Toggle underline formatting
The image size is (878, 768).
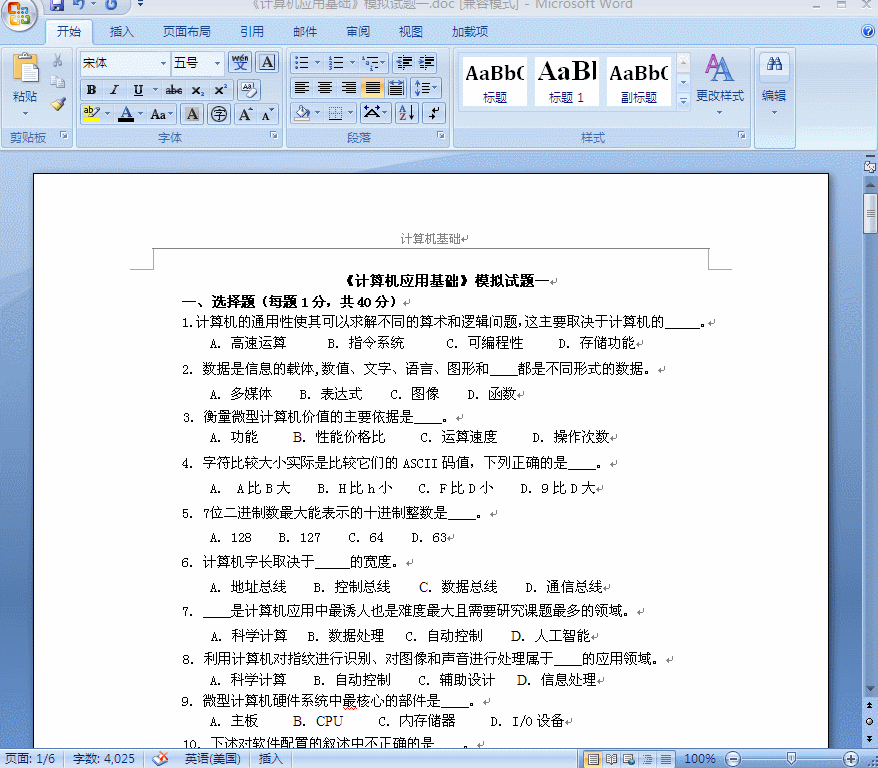[x=138, y=90]
